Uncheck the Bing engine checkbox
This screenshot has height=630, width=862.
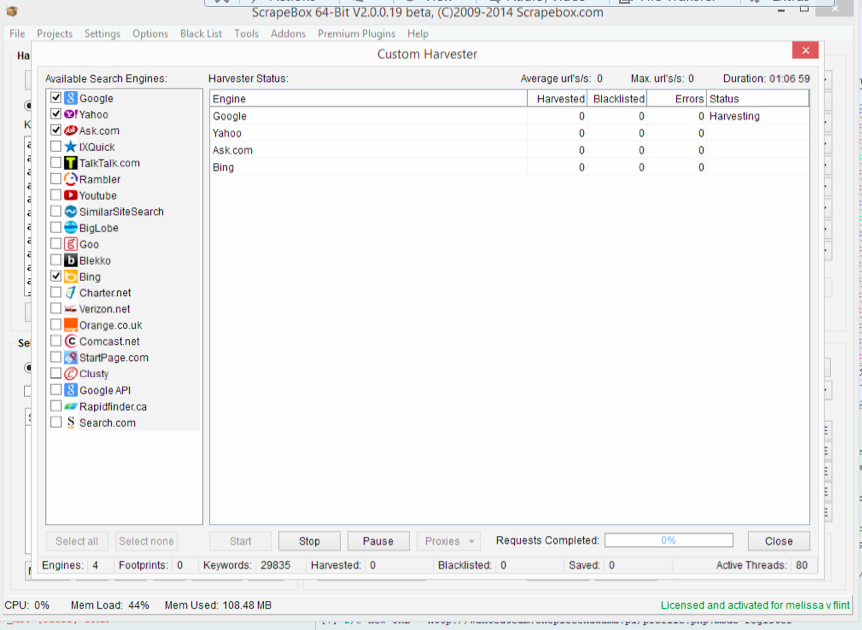coord(56,276)
